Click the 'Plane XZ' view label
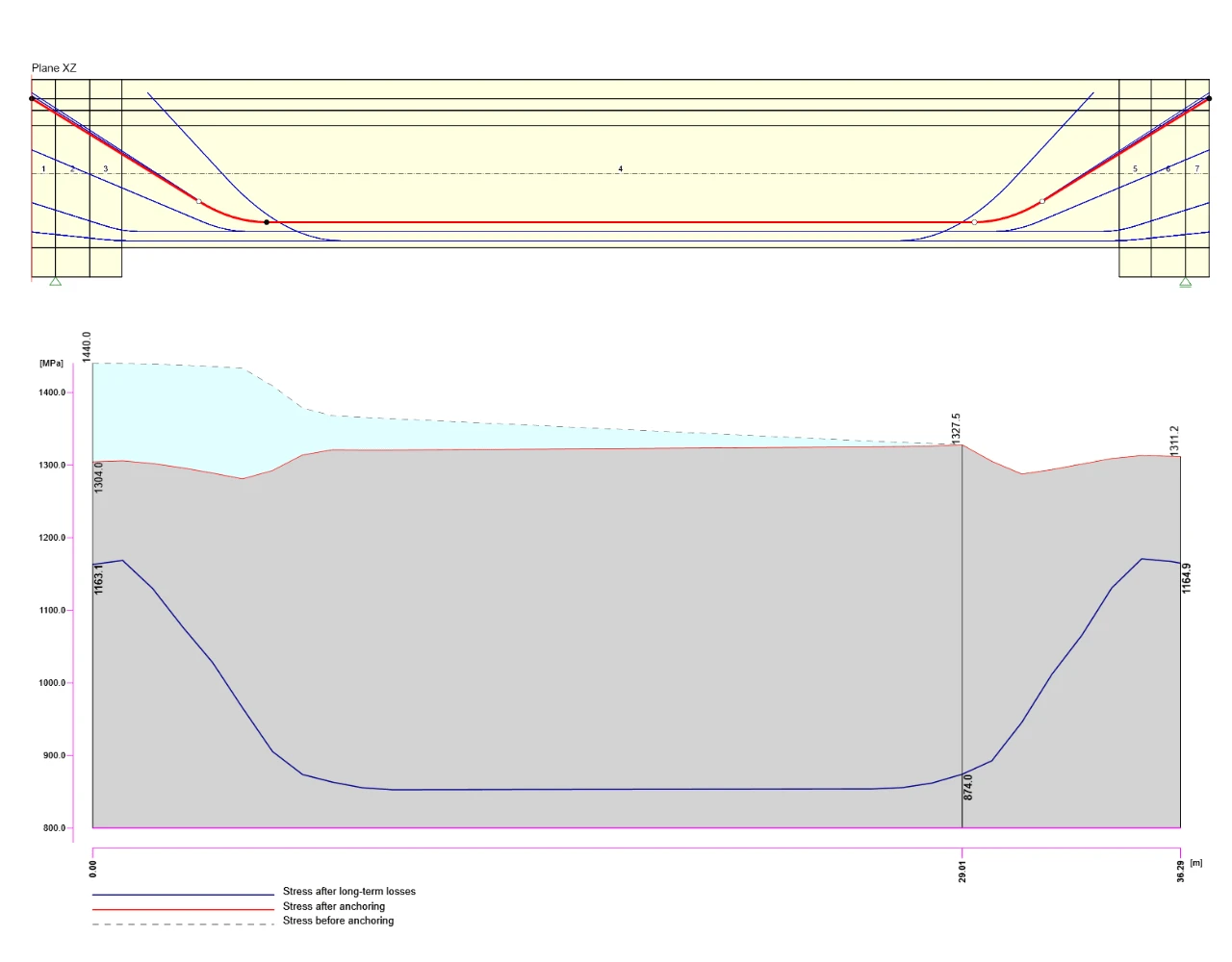Screen dimensions: 1232x962 [54, 68]
